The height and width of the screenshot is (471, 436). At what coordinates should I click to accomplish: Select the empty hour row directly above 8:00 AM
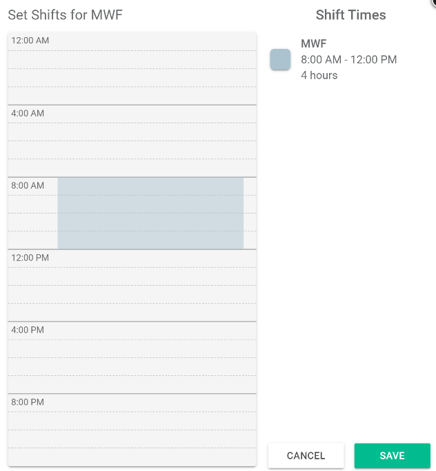point(132,168)
